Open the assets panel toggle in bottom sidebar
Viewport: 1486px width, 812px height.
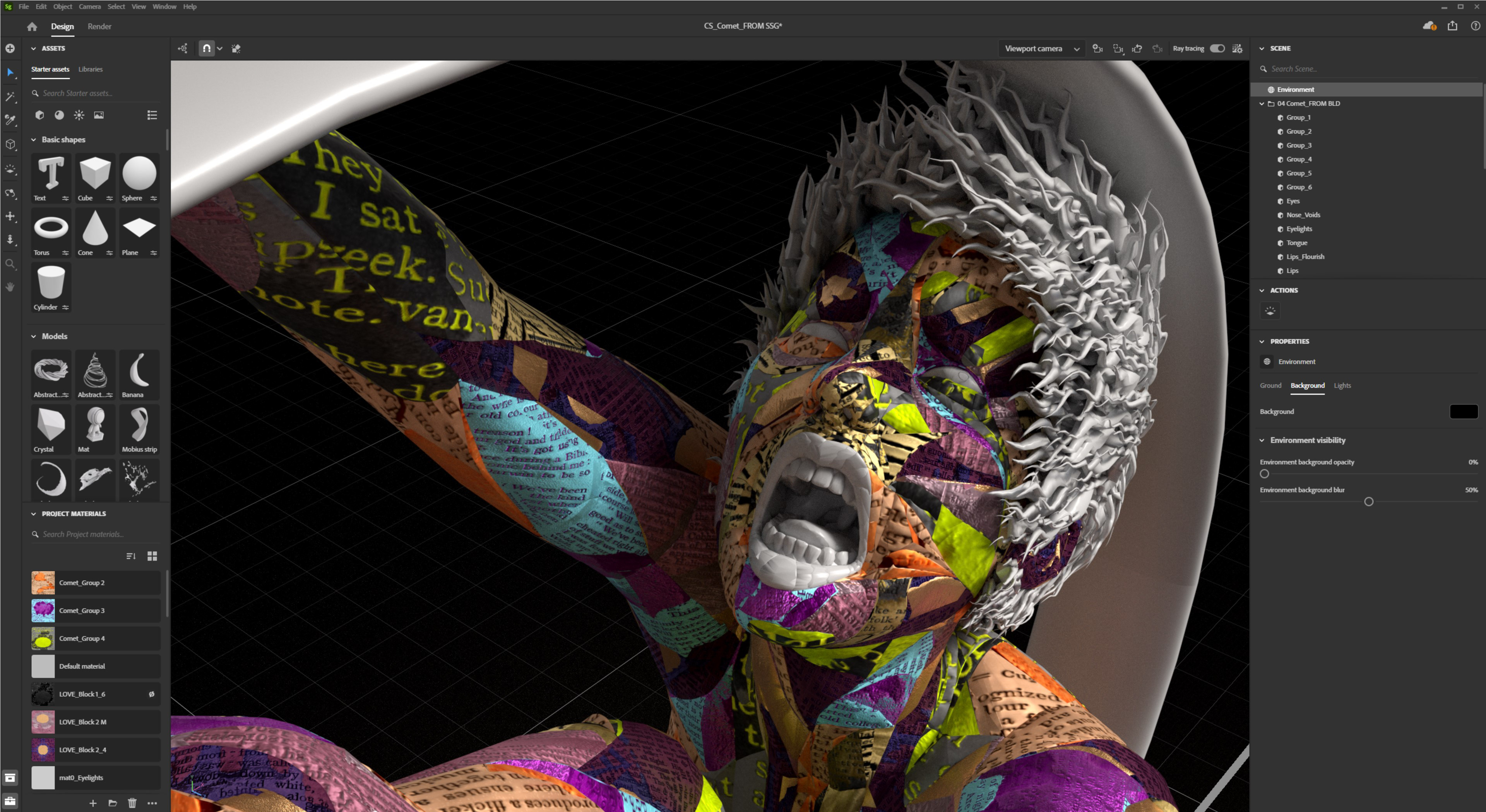click(x=10, y=778)
